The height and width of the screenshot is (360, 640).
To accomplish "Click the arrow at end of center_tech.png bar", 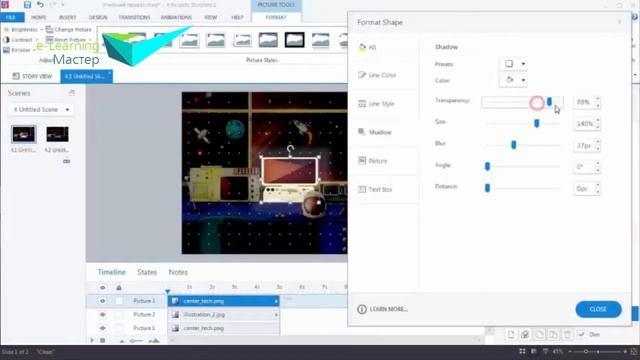I will [276, 301].
